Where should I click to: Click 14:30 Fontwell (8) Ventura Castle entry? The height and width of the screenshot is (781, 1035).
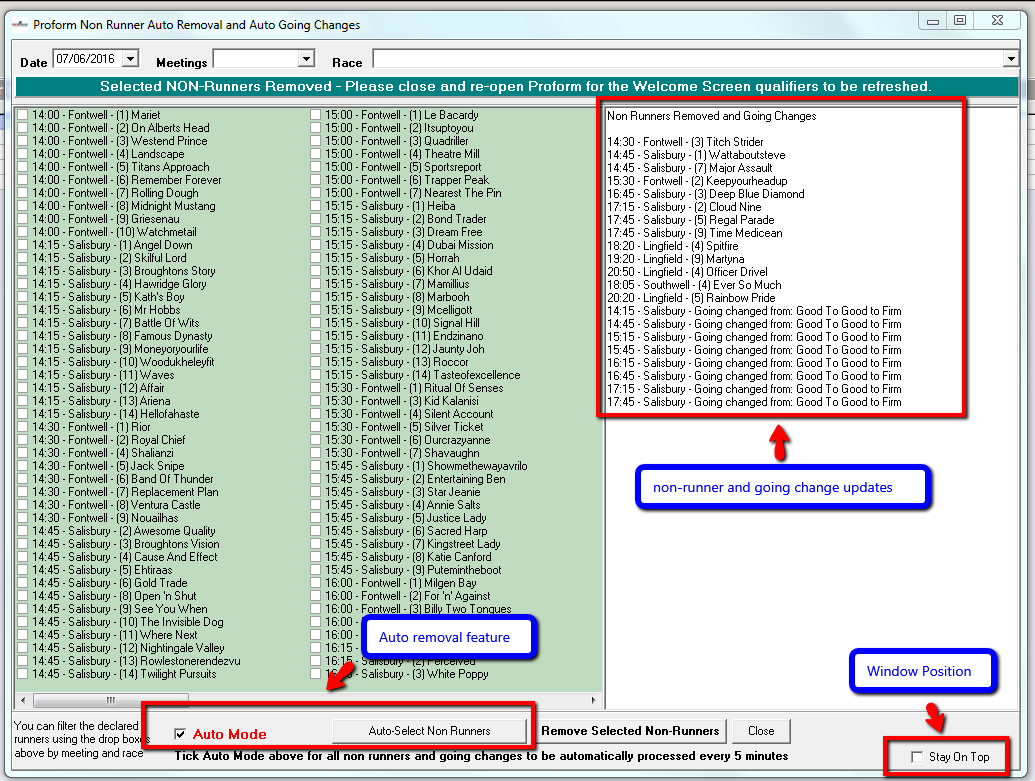click(116, 505)
